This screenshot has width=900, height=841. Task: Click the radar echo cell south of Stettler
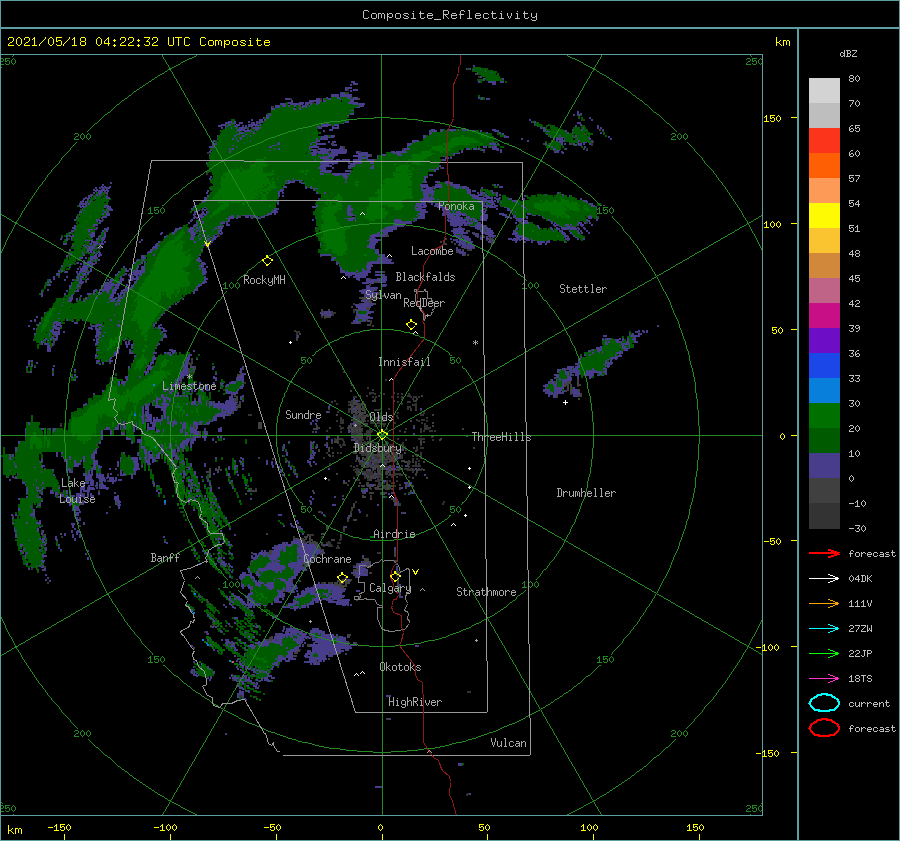pos(594,363)
